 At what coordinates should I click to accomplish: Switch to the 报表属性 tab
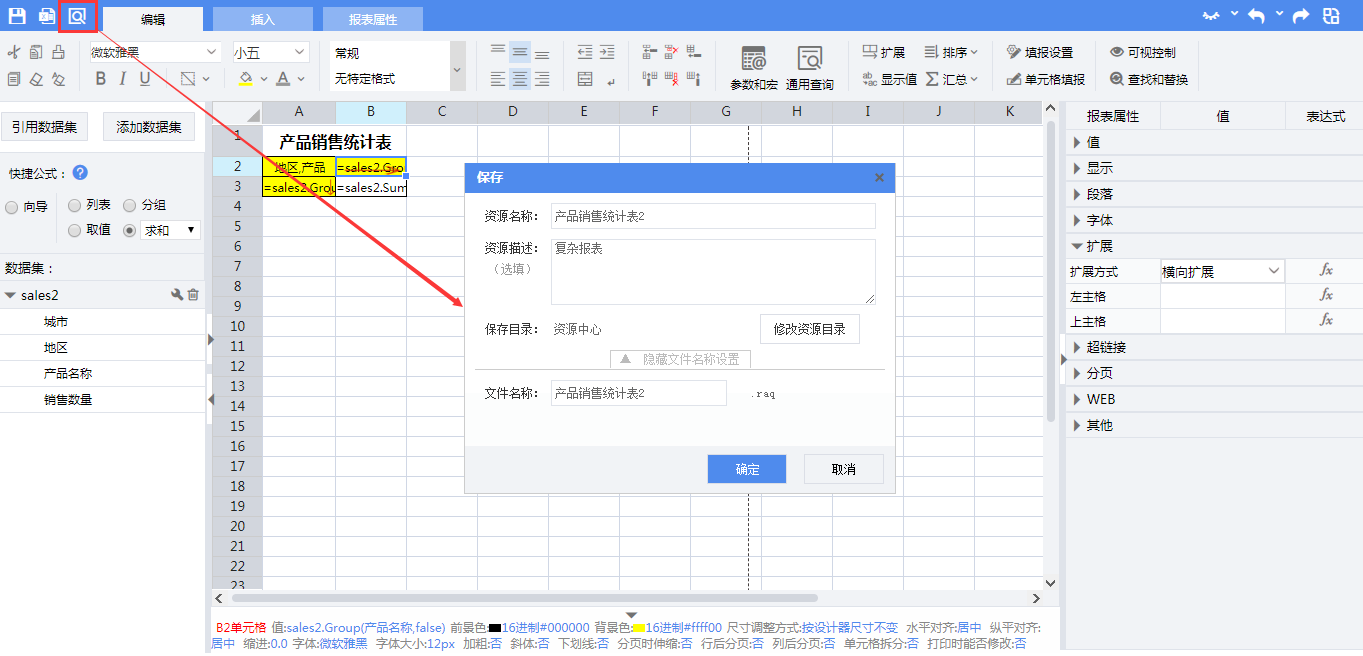coord(372,19)
